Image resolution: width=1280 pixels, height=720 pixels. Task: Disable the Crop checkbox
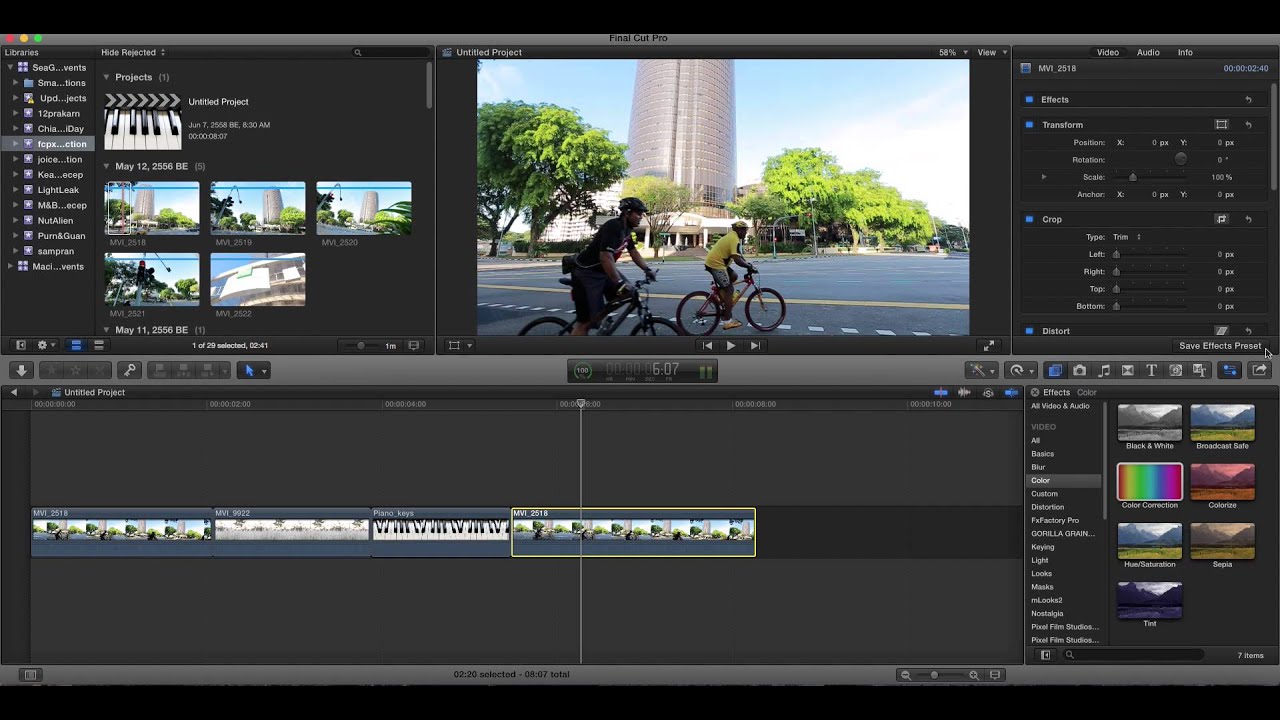pos(1028,219)
